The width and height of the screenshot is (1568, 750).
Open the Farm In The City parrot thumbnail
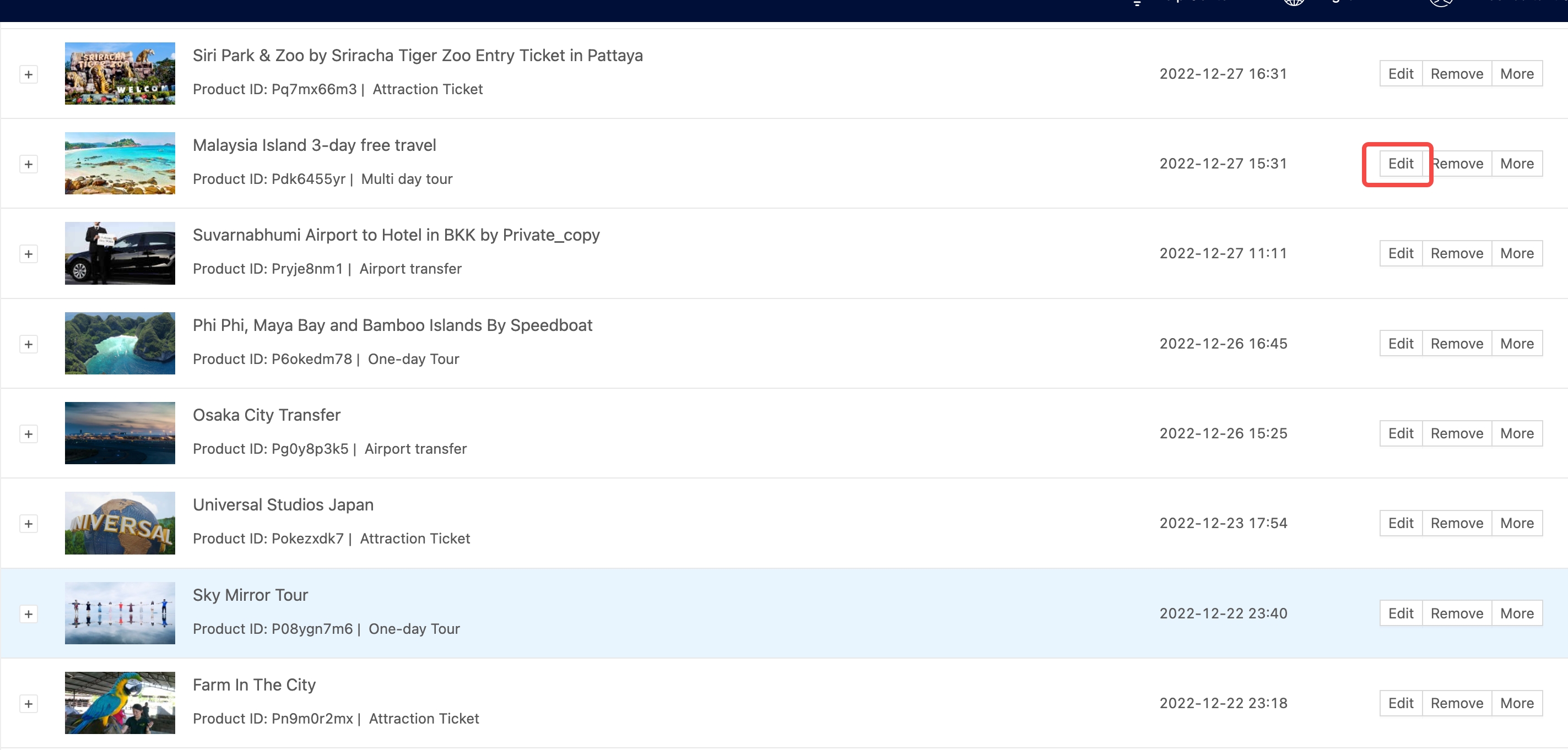pyautogui.click(x=120, y=703)
